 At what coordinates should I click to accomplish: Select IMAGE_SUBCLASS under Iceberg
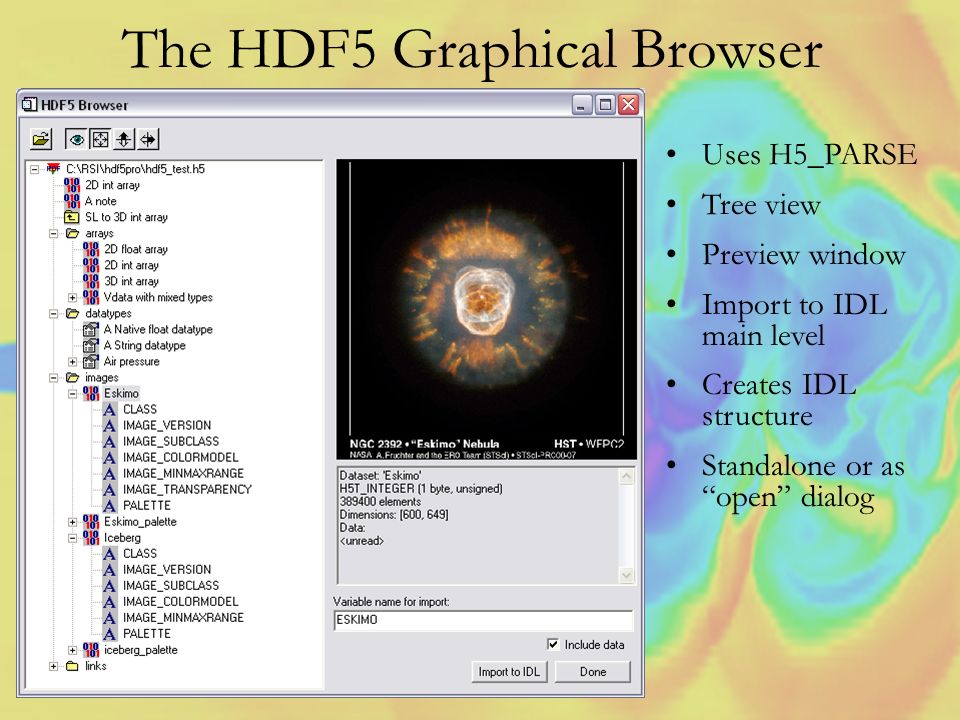[171, 585]
